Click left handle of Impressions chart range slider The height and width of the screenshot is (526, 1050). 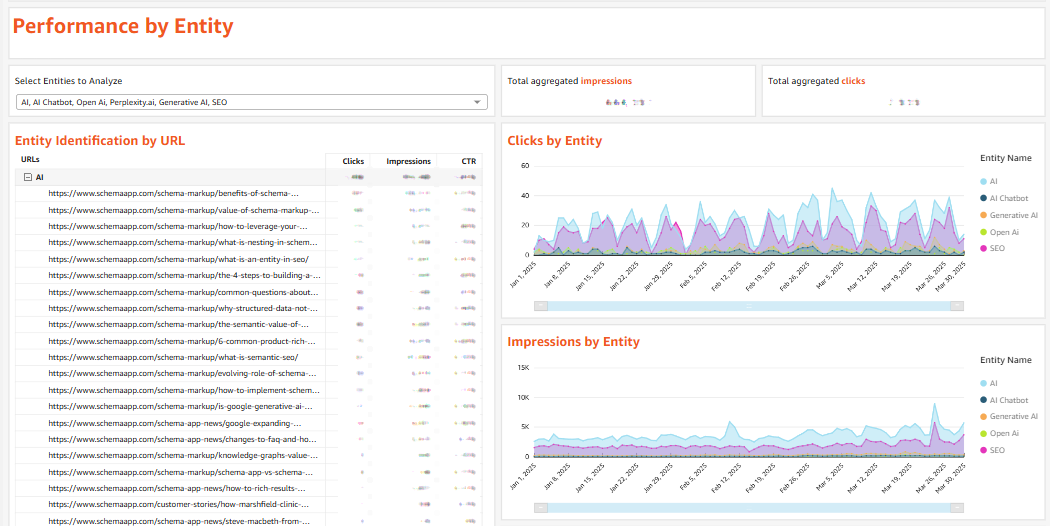[541, 508]
